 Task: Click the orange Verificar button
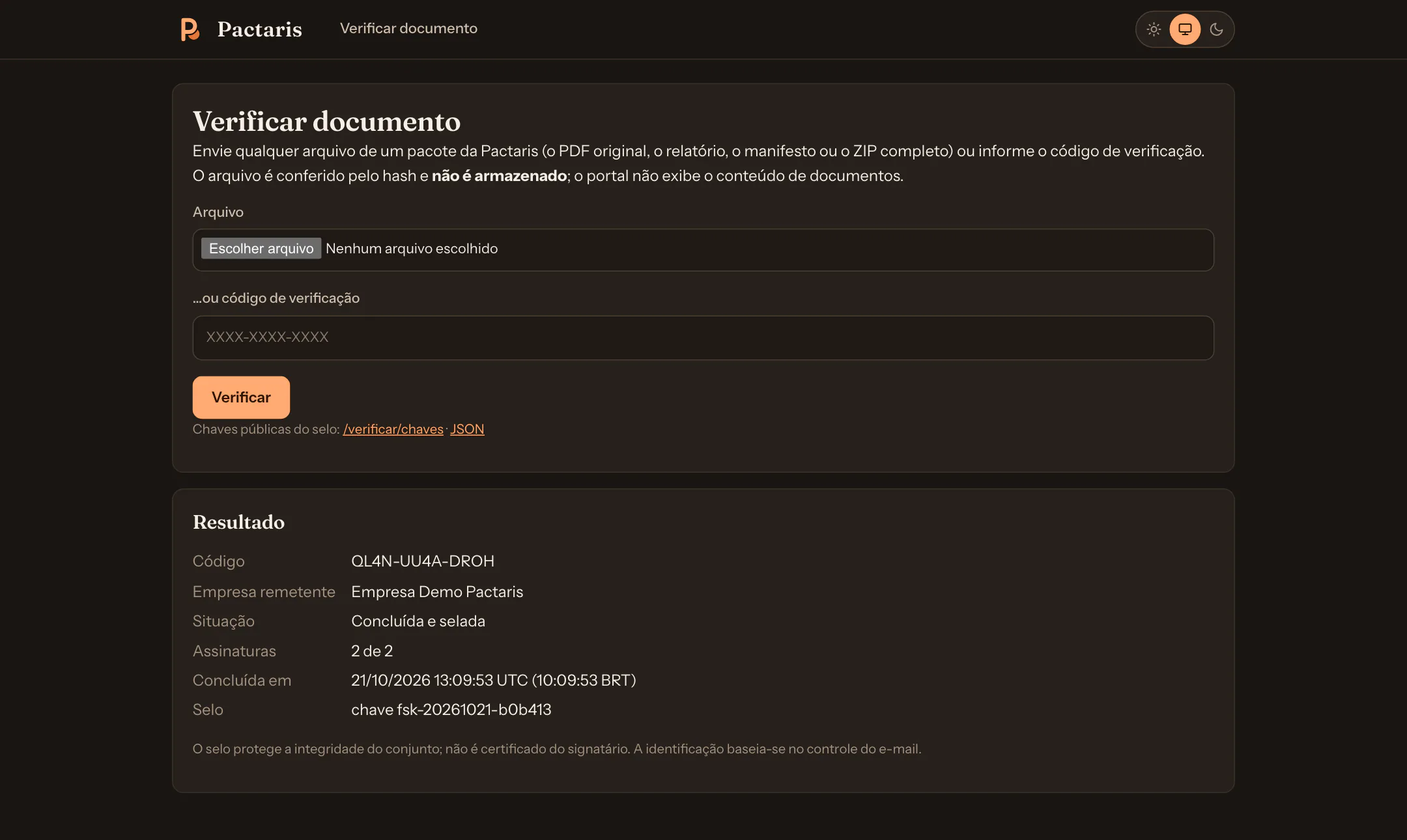tap(241, 397)
